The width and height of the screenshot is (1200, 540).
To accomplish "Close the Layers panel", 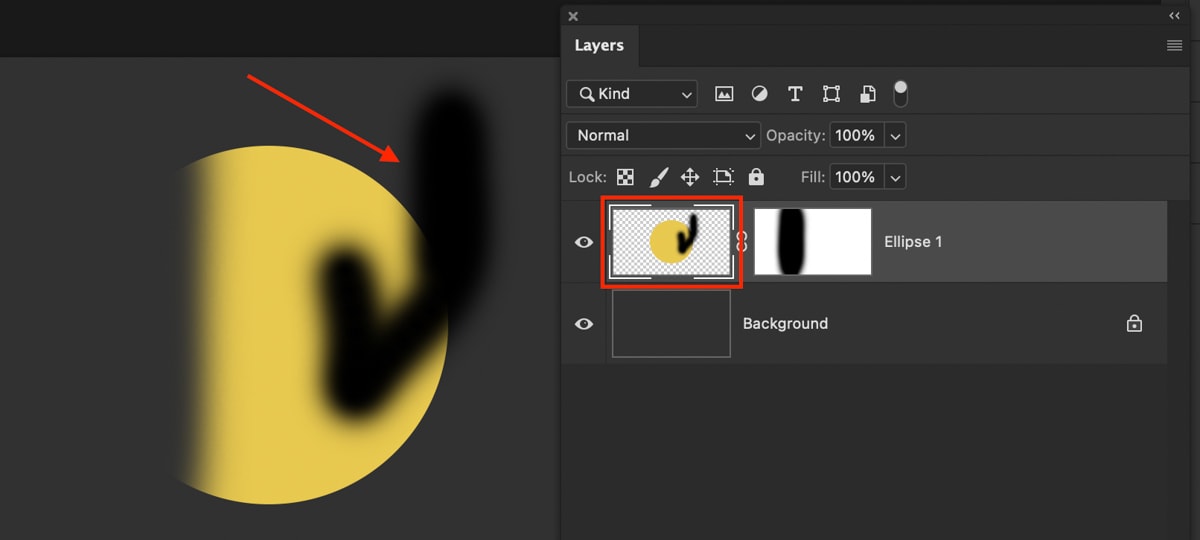I will click(573, 16).
